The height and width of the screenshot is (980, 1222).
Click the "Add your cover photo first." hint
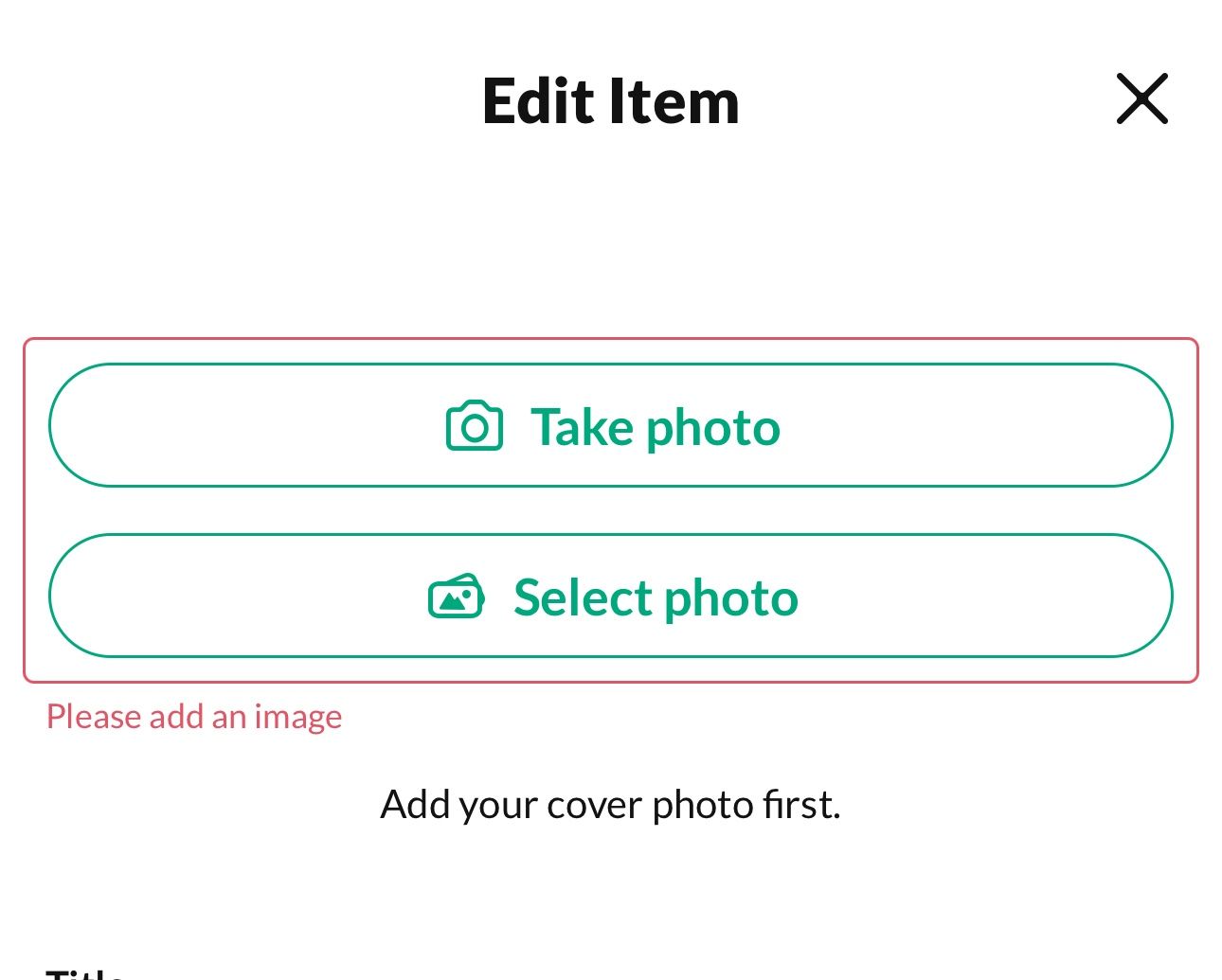pos(610,805)
